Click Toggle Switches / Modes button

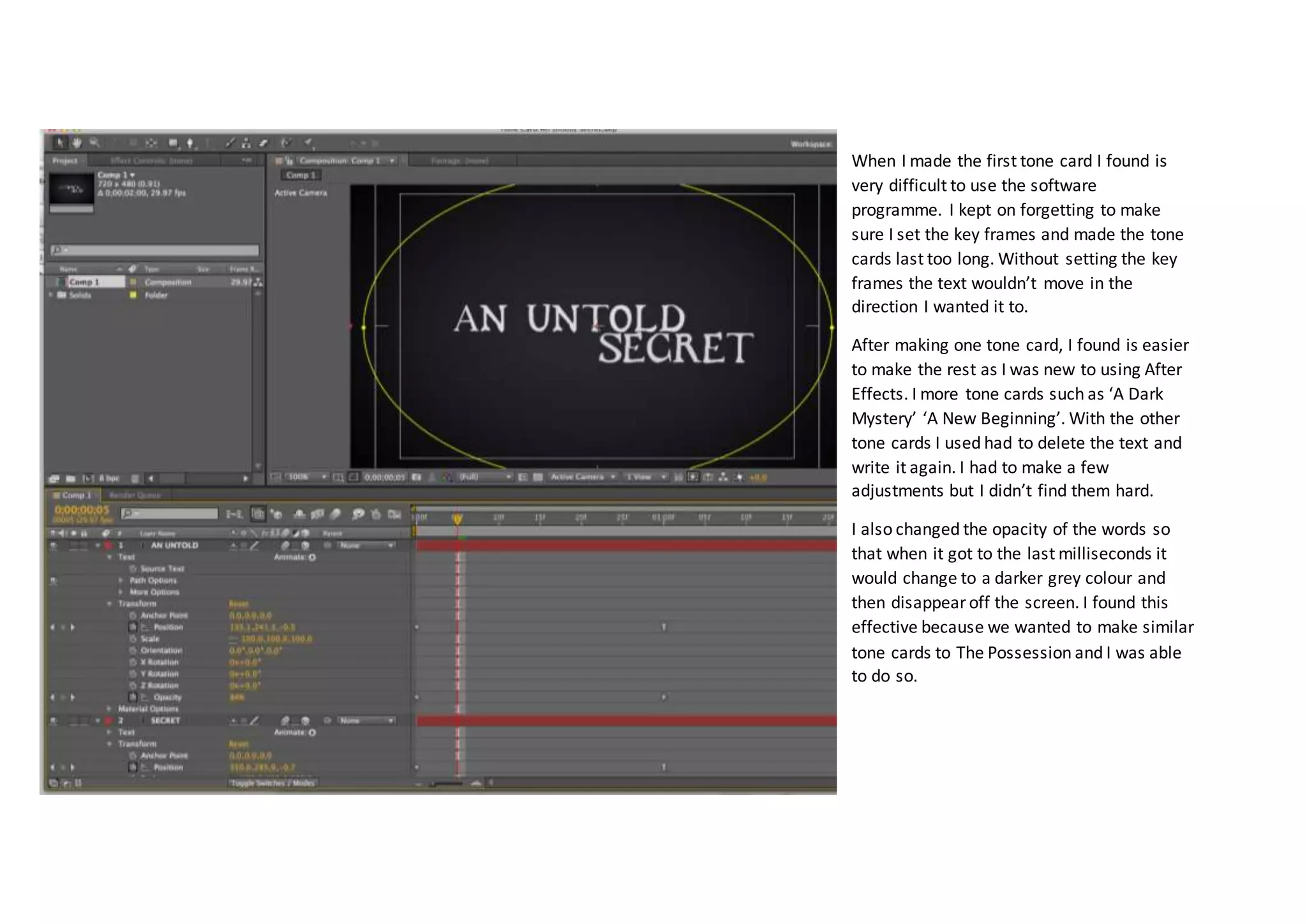[x=273, y=783]
